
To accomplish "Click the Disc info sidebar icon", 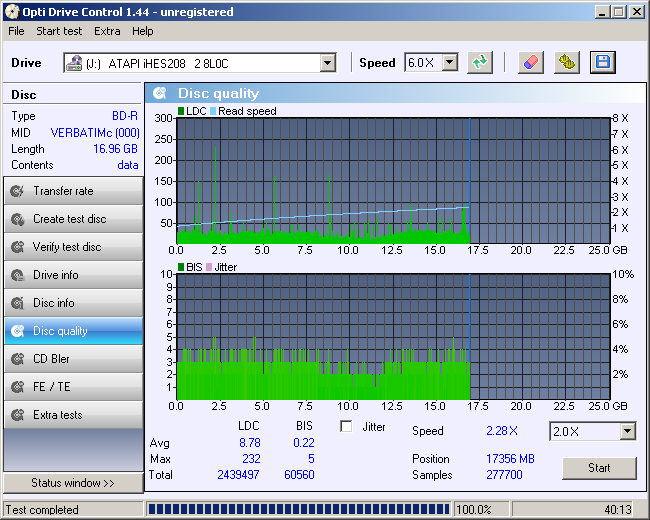I will 17,303.
